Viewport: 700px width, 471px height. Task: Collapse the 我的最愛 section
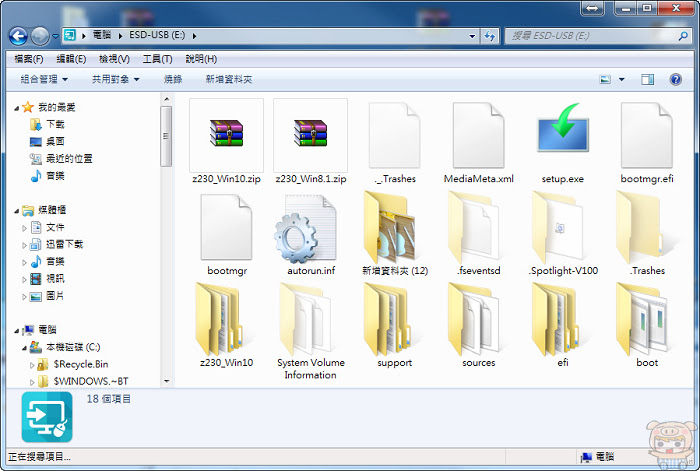[x=17, y=108]
